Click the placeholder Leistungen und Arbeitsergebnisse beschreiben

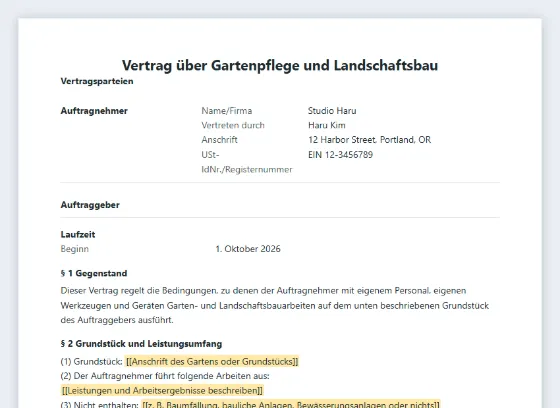coord(162,390)
